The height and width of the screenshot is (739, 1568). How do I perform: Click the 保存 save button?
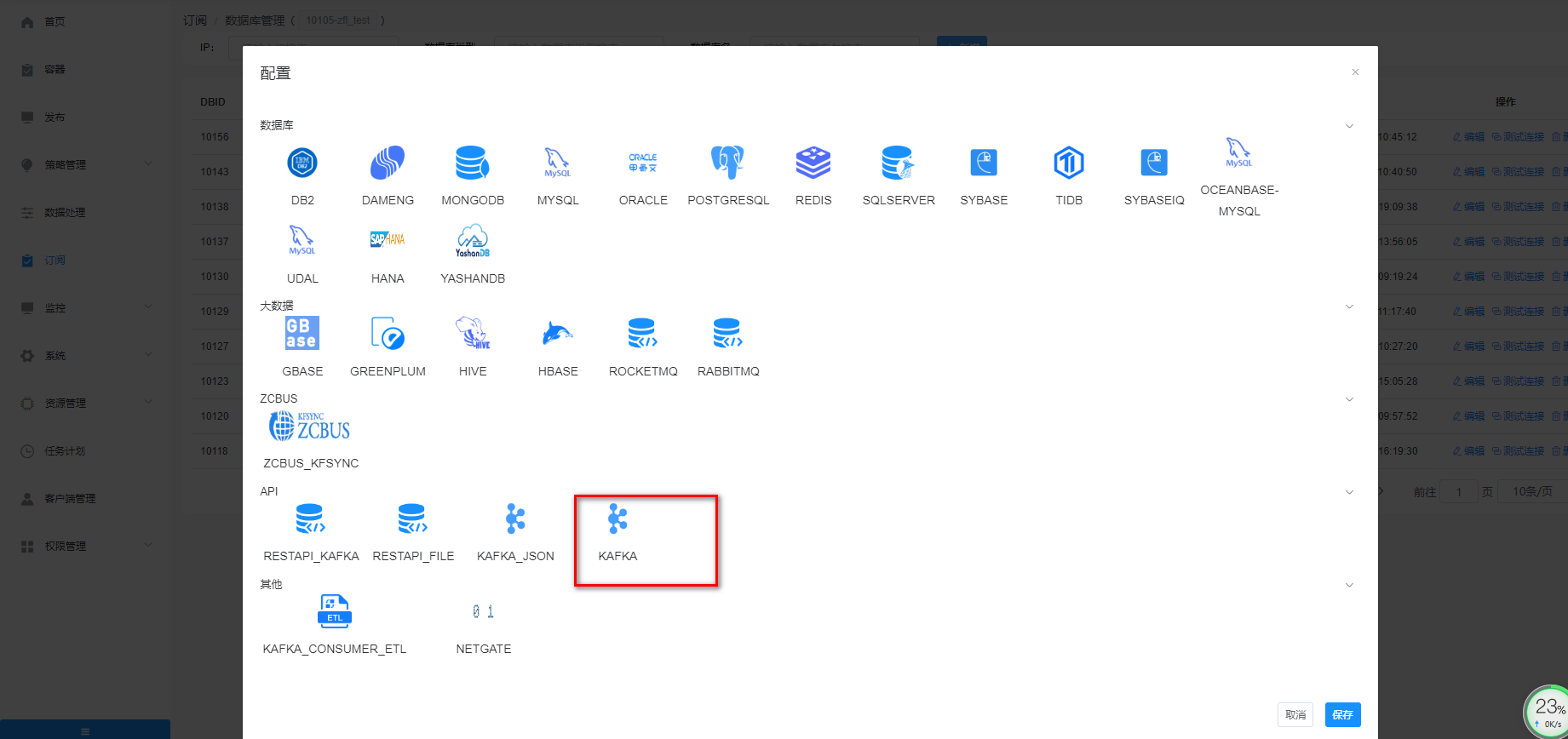click(1342, 714)
